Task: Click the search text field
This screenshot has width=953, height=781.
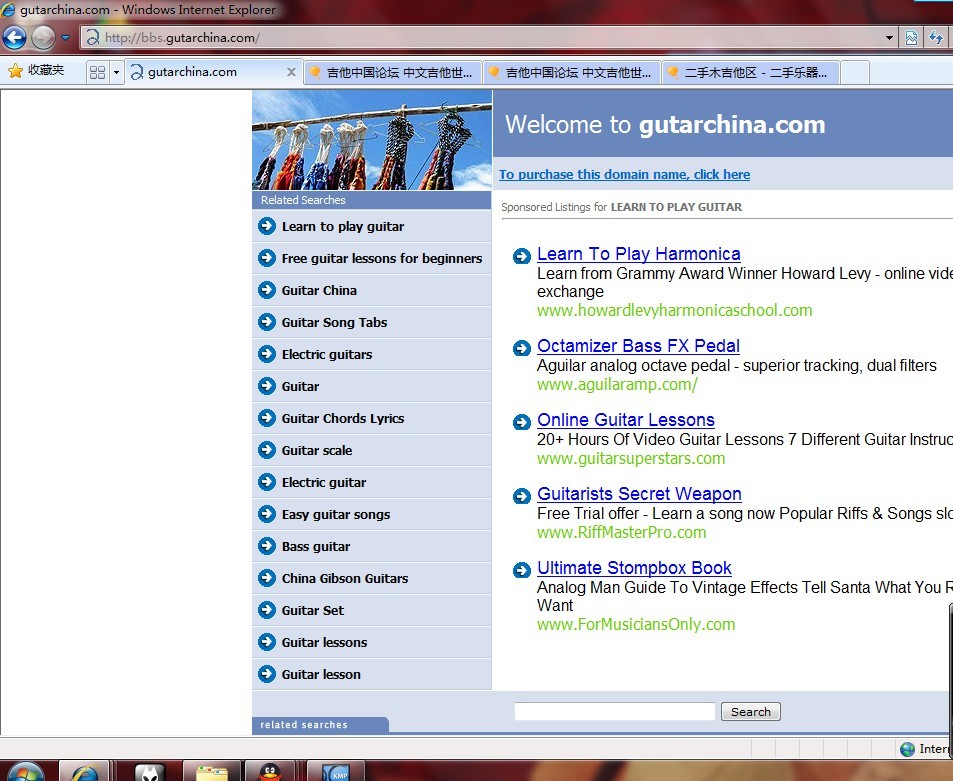Action: [614, 711]
